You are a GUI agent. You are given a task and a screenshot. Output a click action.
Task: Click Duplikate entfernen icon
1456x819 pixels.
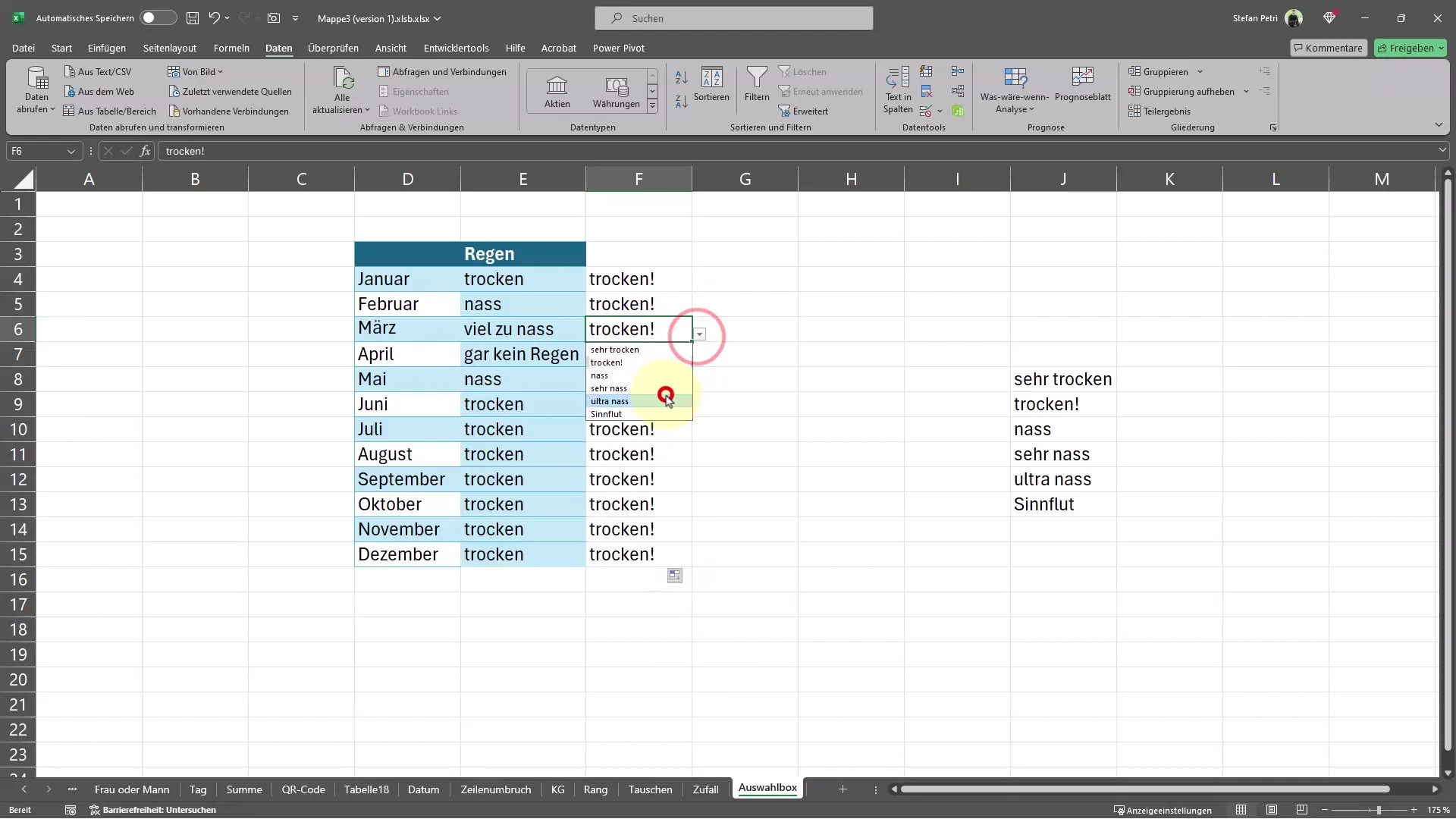[x=926, y=92]
